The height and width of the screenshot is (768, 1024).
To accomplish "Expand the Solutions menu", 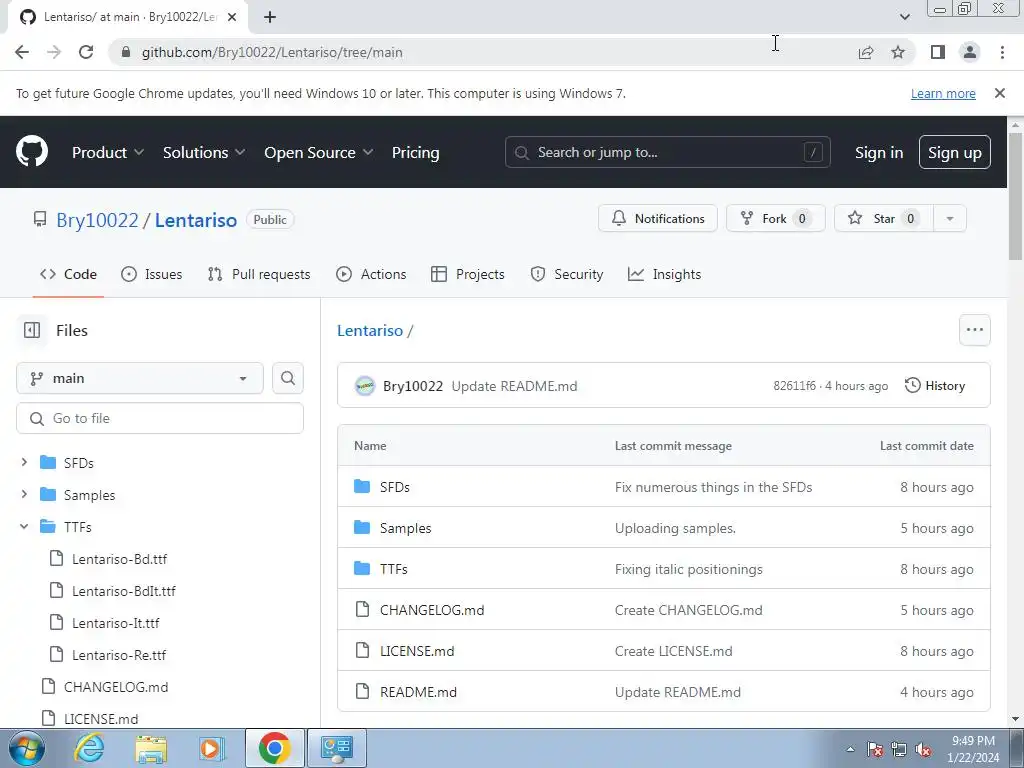I will click(x=204, y=152).
